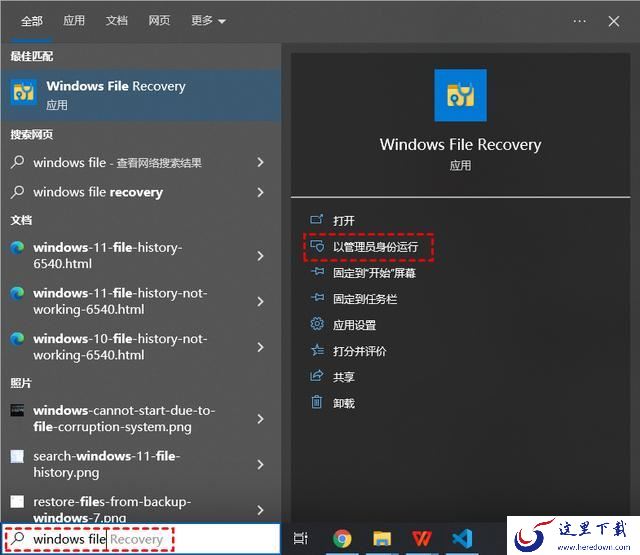Select 固定到"开始"屏幕 option
Viewport: 640px width, 555px height.
point(374,273)
